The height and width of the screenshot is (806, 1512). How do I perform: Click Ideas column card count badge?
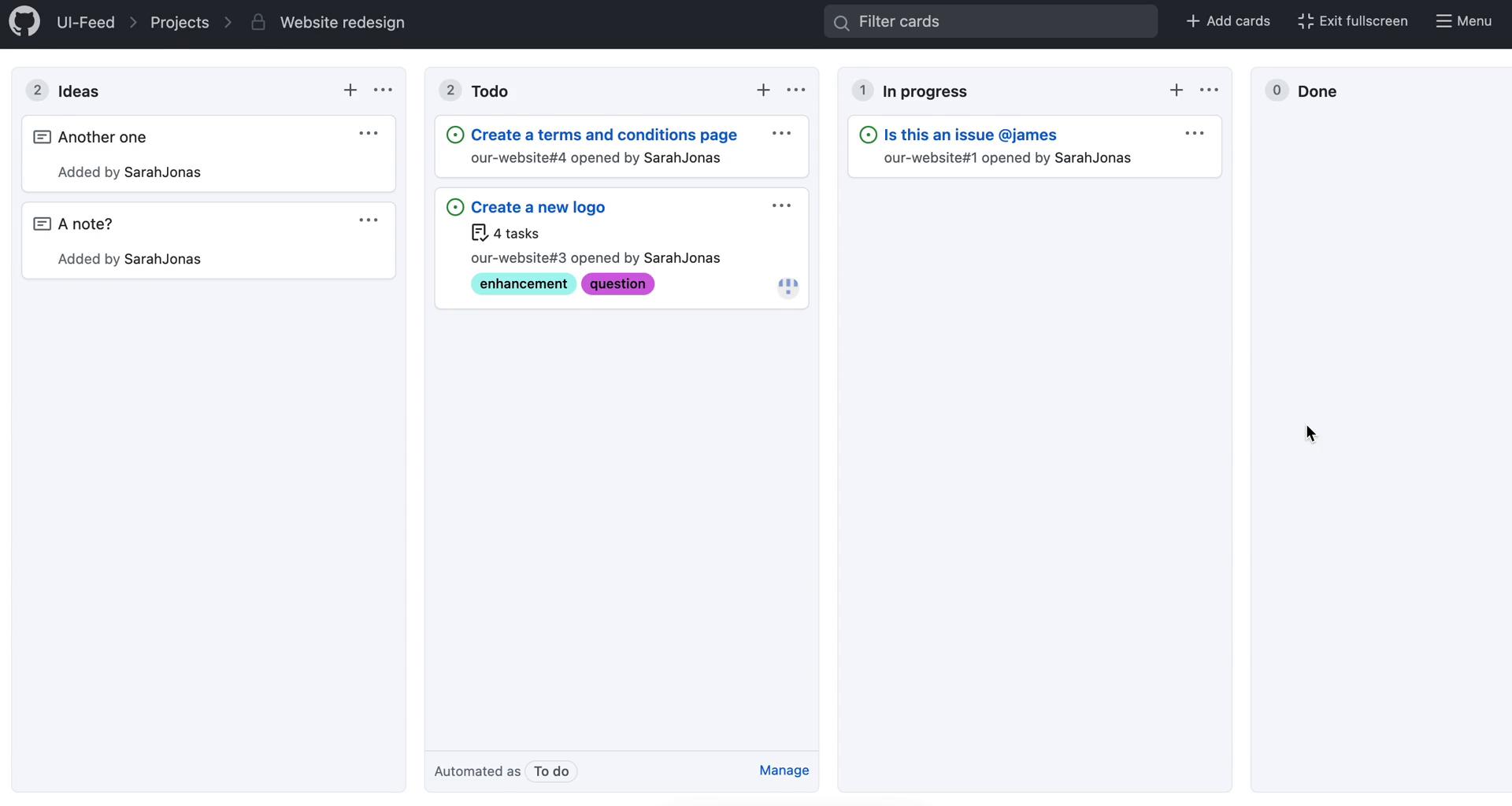(x=37, y=91)
